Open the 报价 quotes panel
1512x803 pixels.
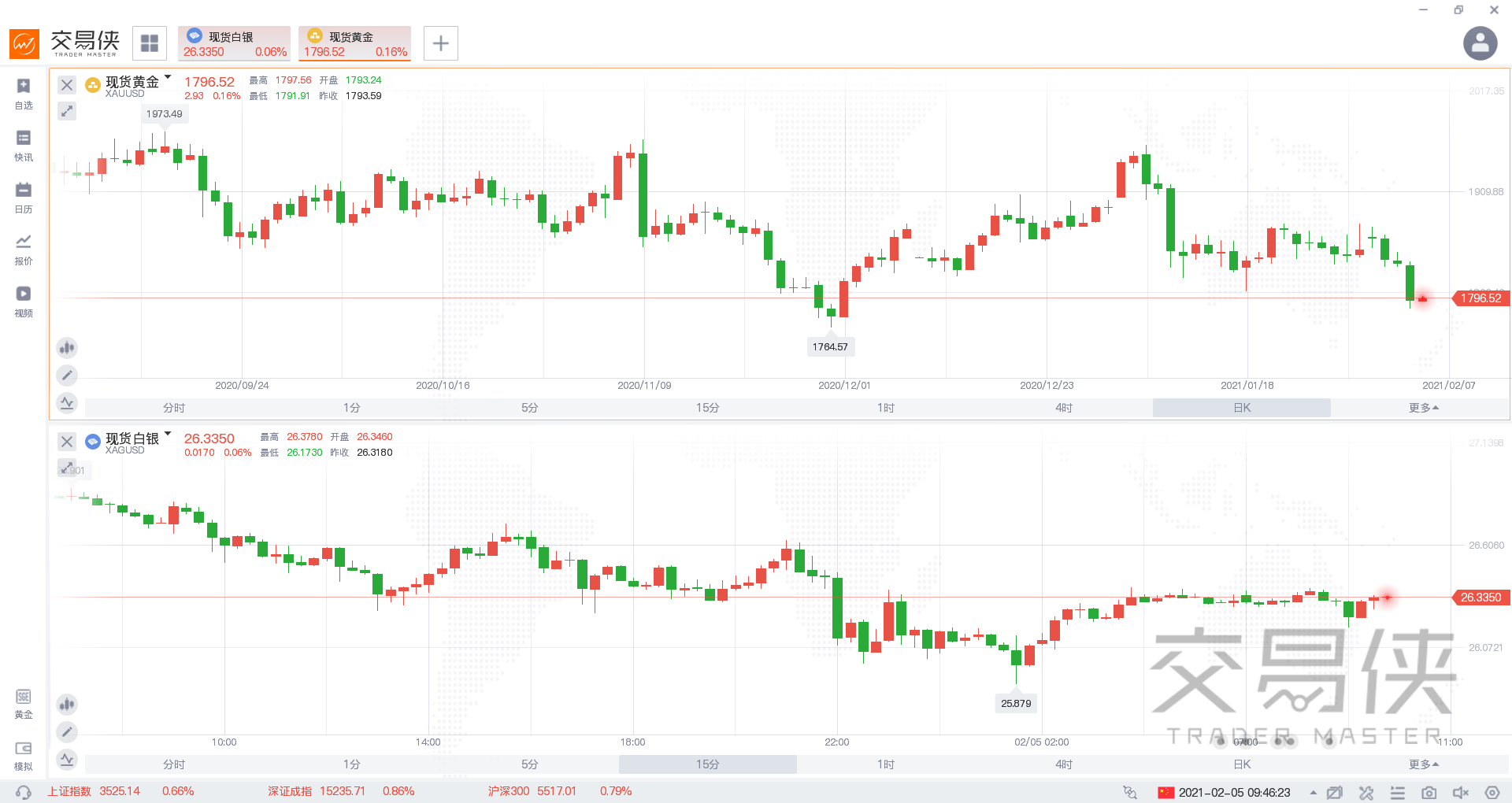point(23,250)
